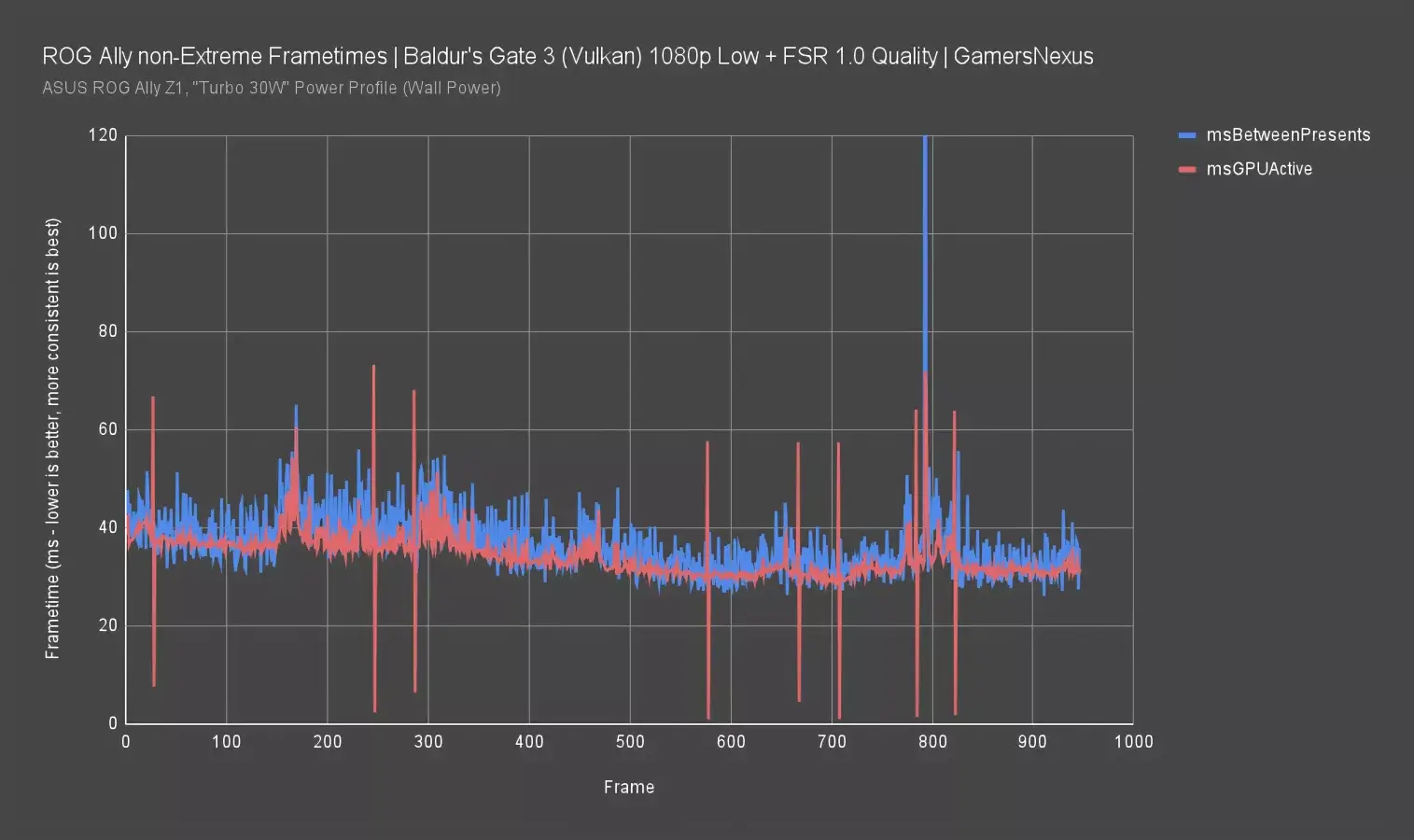Viewport: 1414px width, 840px height.
Task: Click the blue msBetweenPresents legend swatch
Action: pos(1187,135)
